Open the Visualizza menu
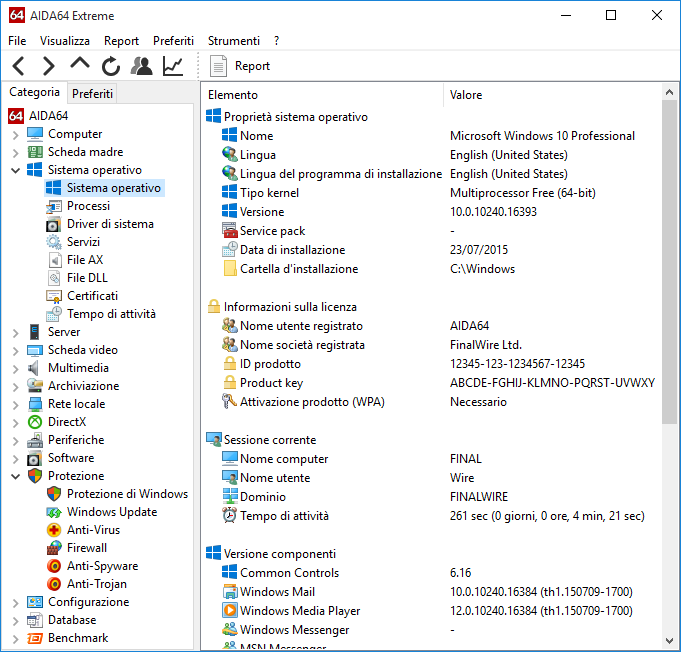The image size is (681, 652). (65, 41)
